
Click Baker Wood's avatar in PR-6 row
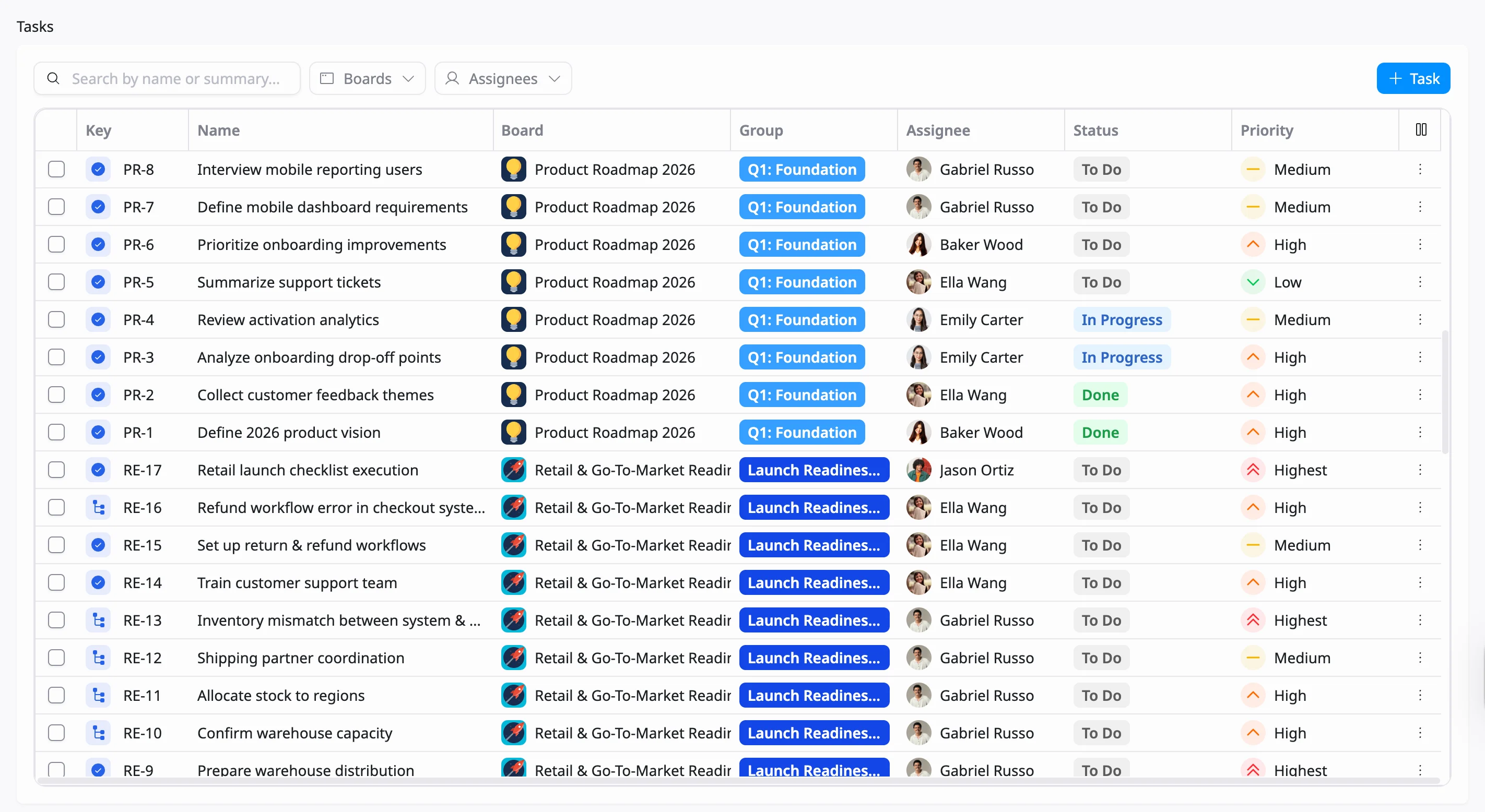pos(918,244)
